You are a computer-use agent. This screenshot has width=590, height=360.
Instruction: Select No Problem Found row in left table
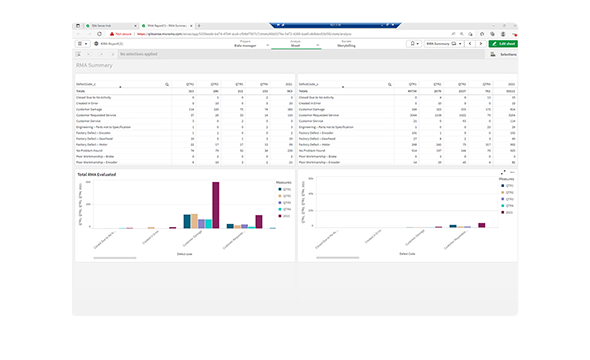click(x=185, y=150)
